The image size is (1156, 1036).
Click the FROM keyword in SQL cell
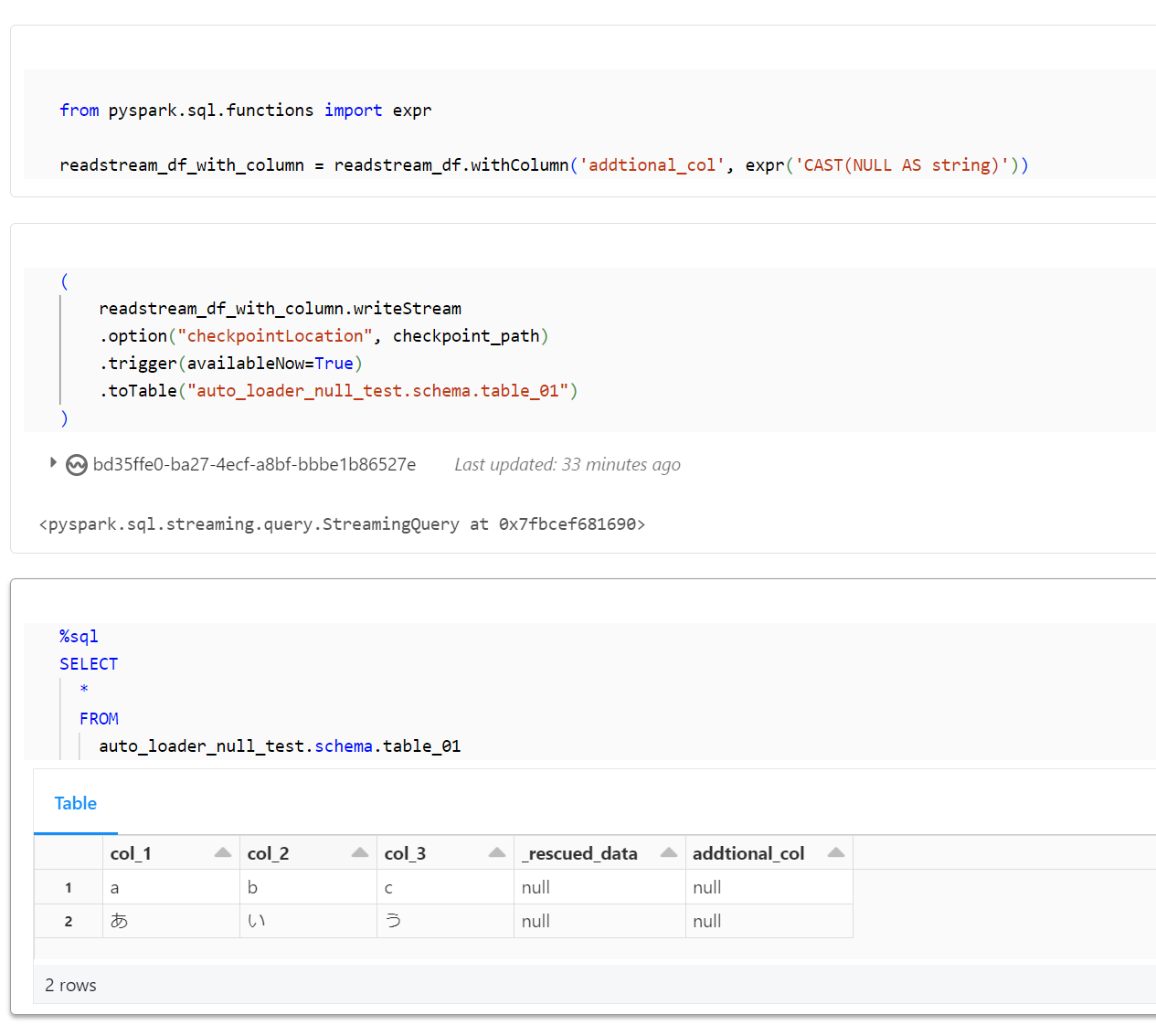pyautogui.click(x=99, y=719)
